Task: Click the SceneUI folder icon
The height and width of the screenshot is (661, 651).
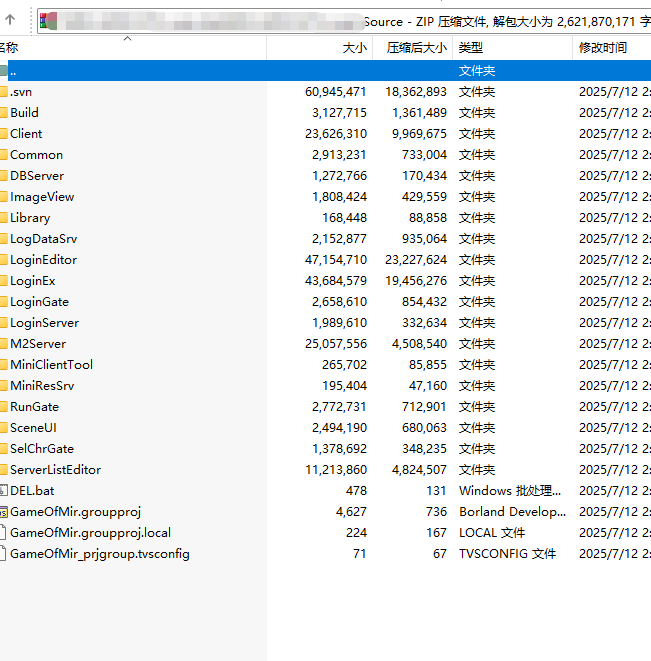Action: point(4,428)
